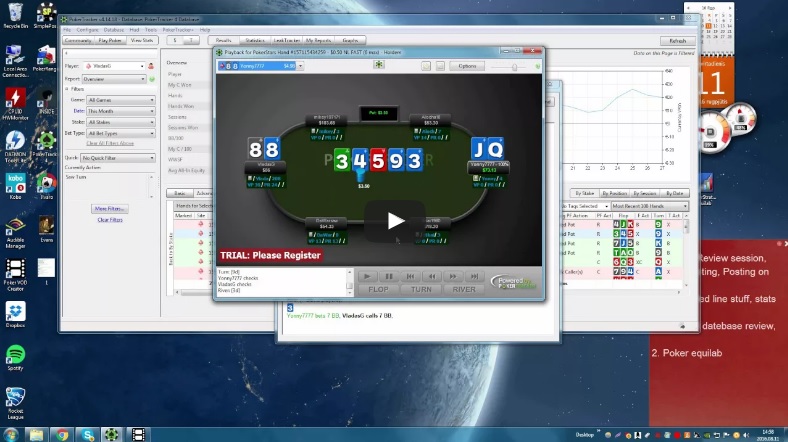The width and height of the screenshot is (788, 442).
Task: Open the Quick filter dropdown
Action: pos(118,158)
